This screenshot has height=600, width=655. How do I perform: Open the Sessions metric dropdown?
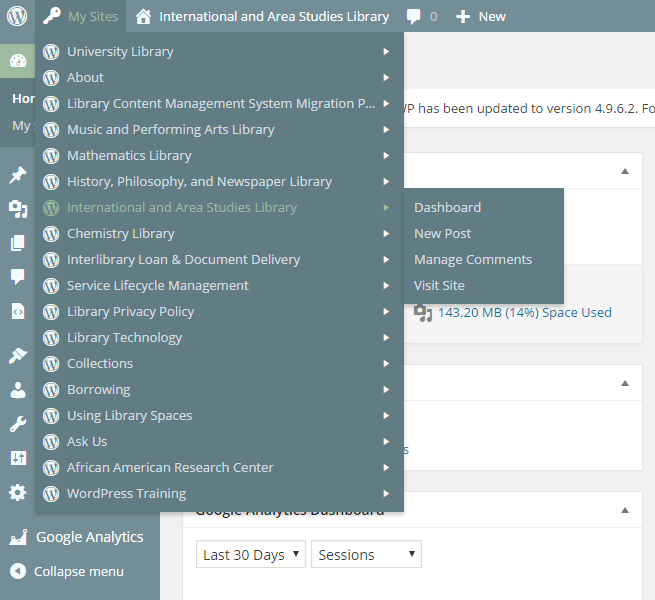(366, 554)
